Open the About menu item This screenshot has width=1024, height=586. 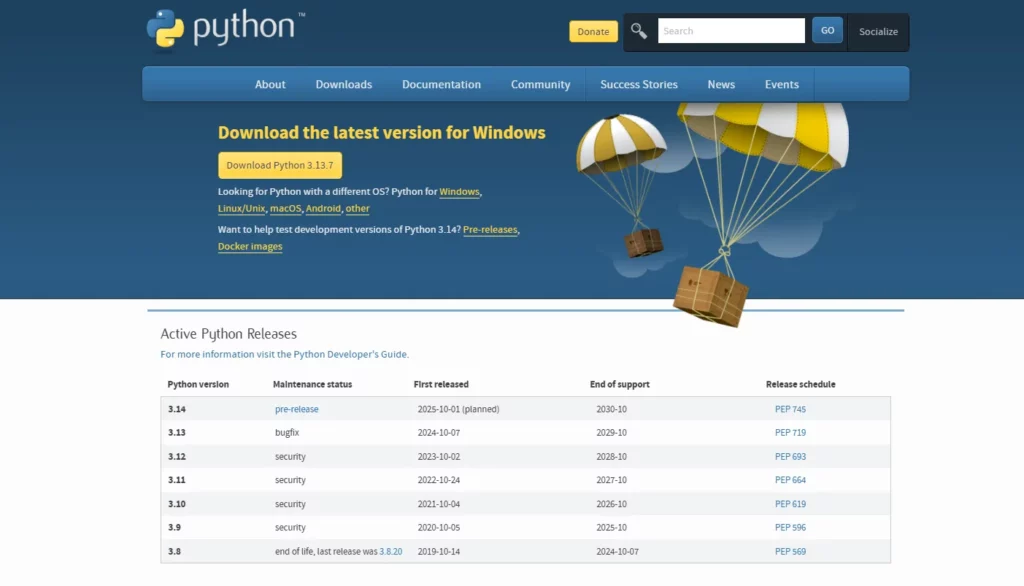270,84
